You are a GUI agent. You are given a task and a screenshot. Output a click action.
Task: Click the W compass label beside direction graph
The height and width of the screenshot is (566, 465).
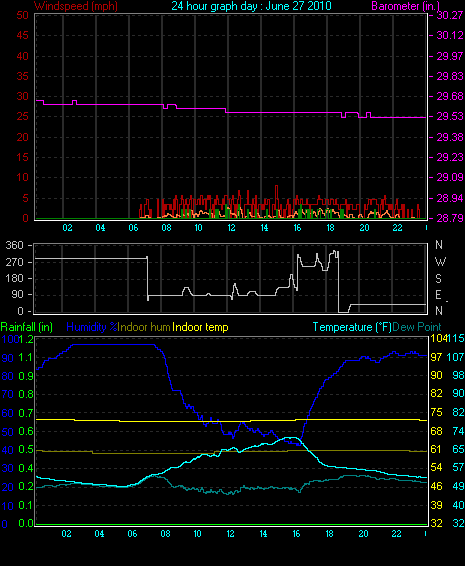point(440,262)
